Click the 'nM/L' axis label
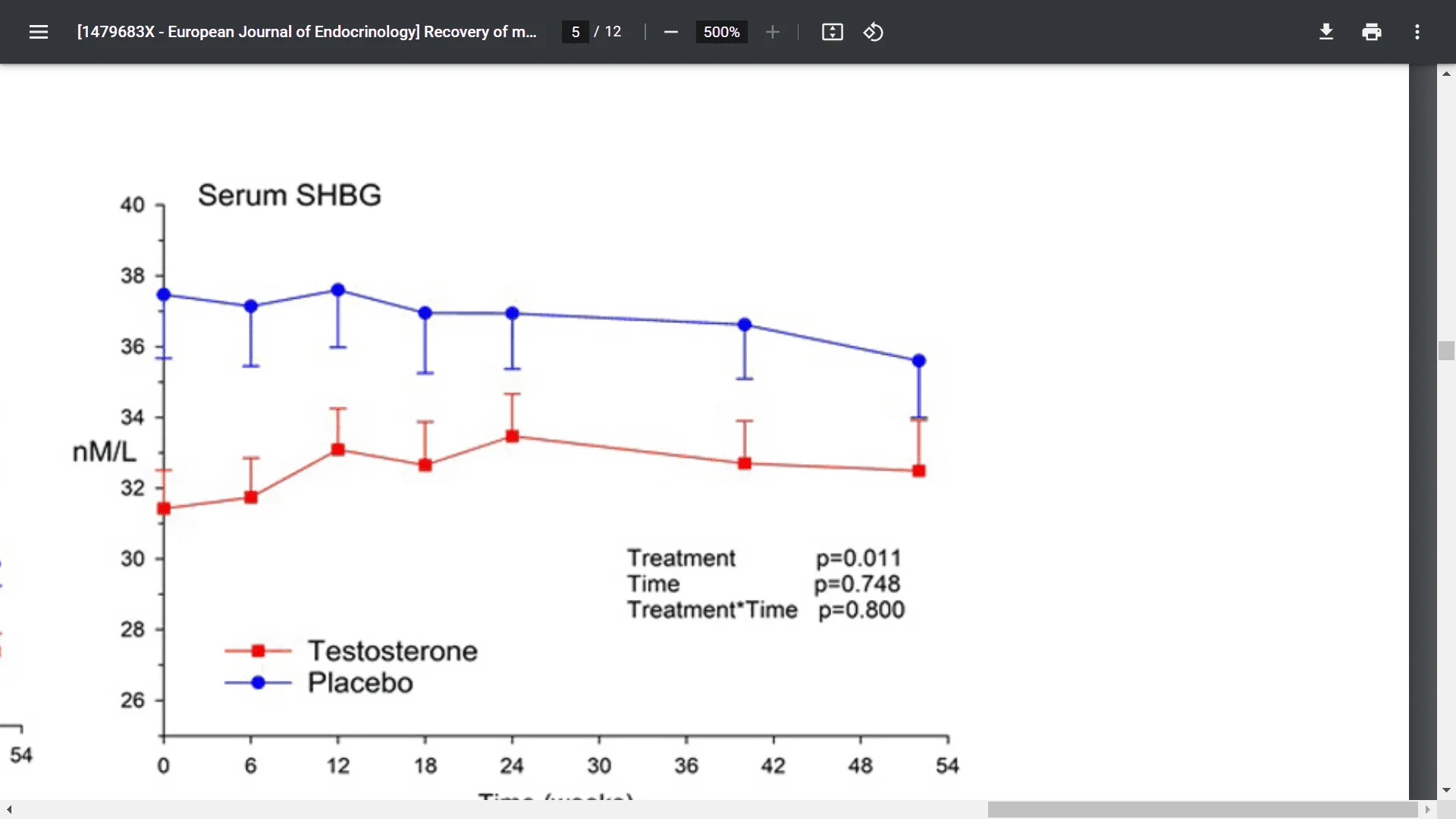The height and width of the screenshot is (819, 1456). point(105,452)
